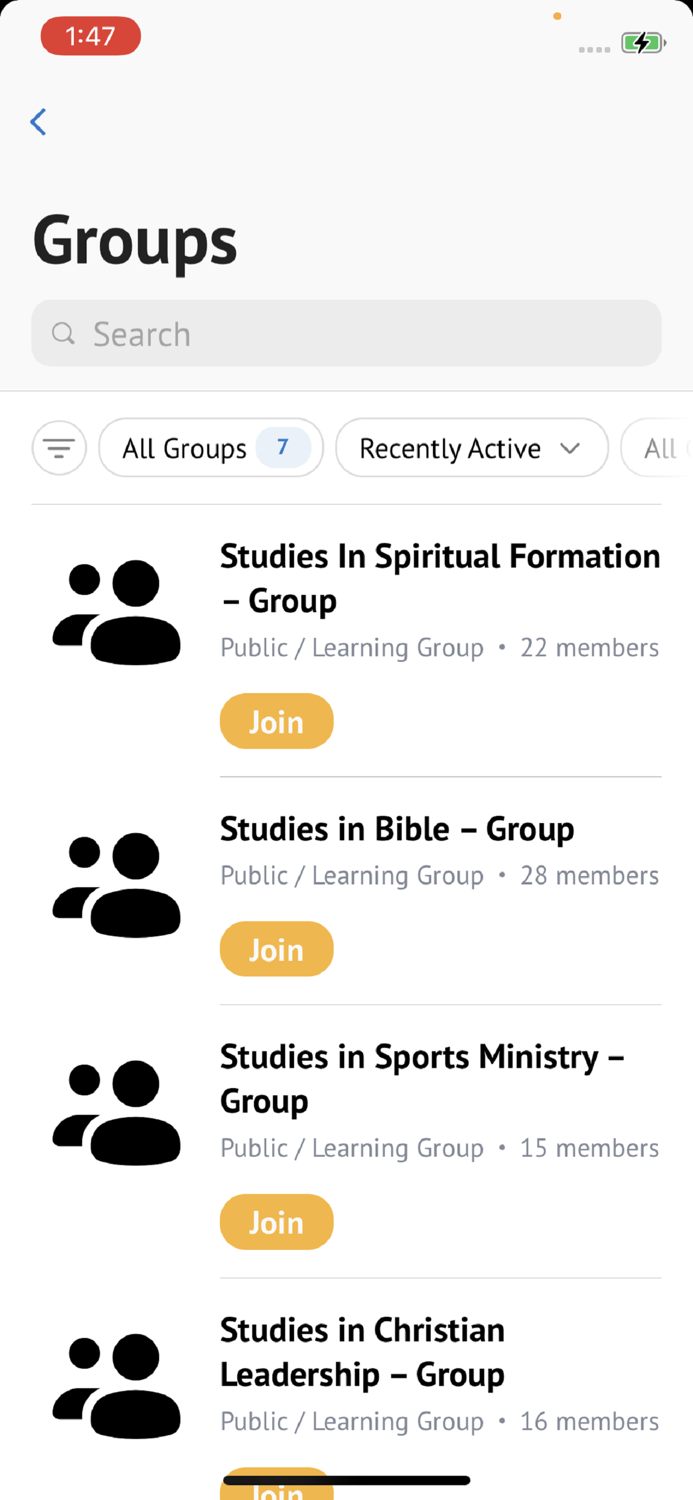This screenshot has width=693, height=1500.
Task: Tap the 1:47 time pill
Action: 90,36
